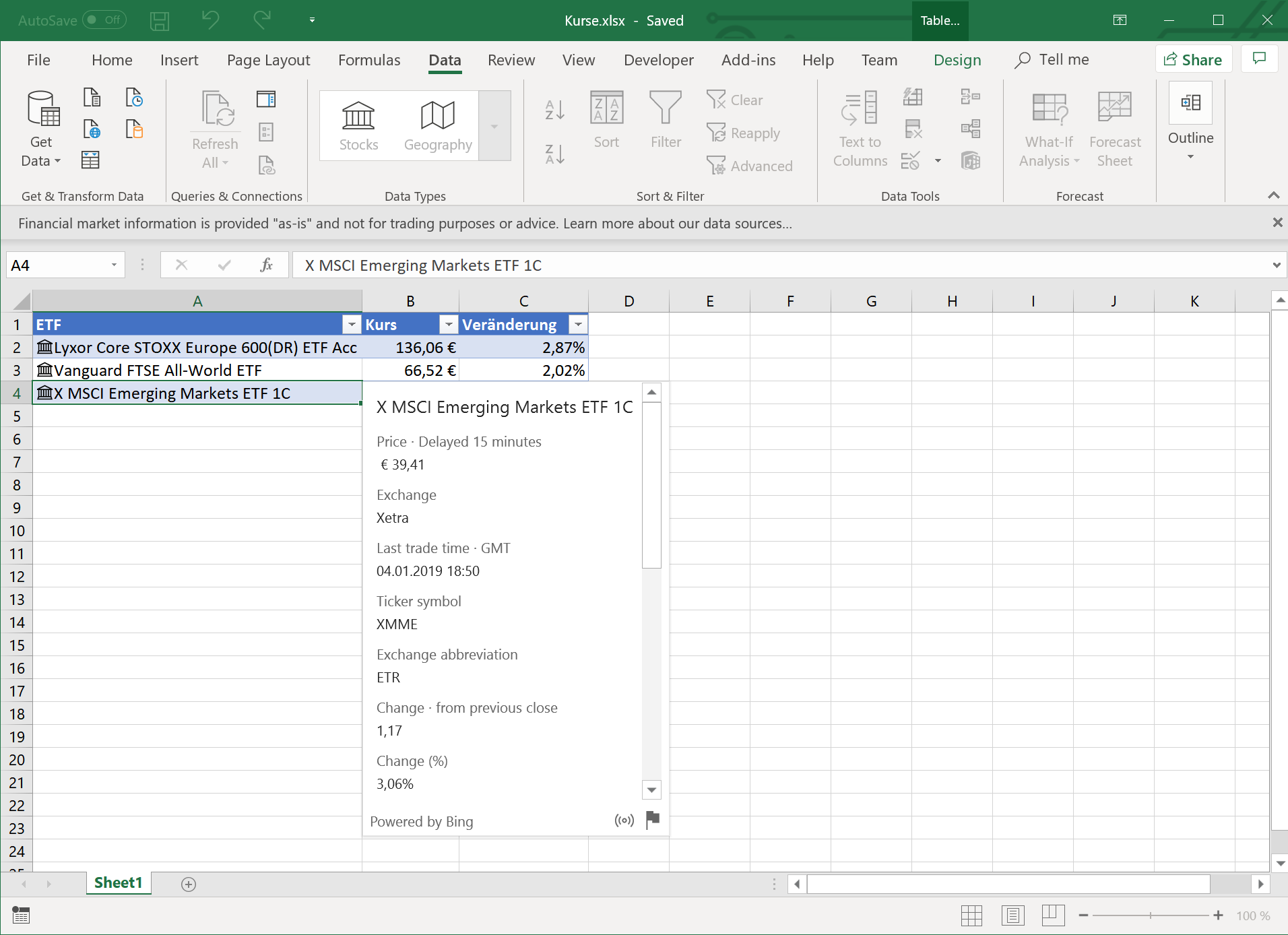Switch to Page Layout view in status bar

[x=1012, y=915]
